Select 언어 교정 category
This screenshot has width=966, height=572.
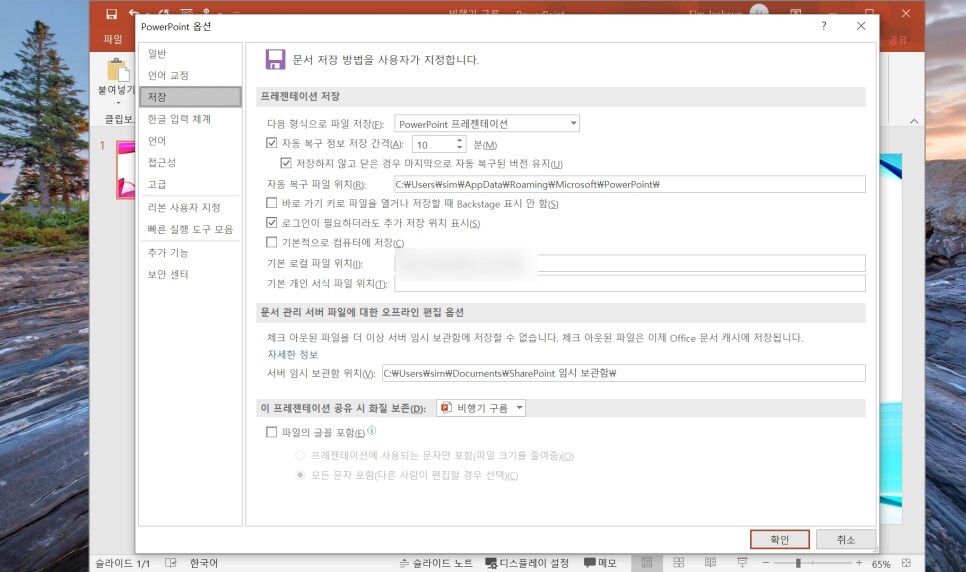click(190, 75)
